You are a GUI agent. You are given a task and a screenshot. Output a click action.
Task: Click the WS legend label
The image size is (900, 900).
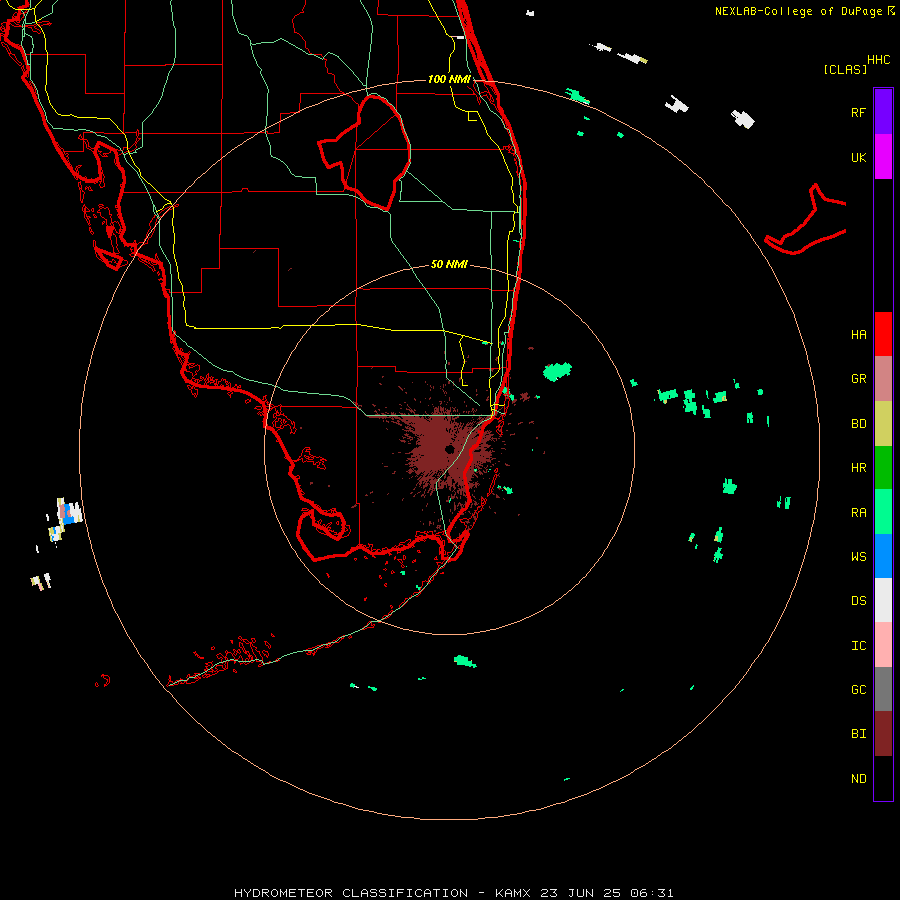pos(858,557)
